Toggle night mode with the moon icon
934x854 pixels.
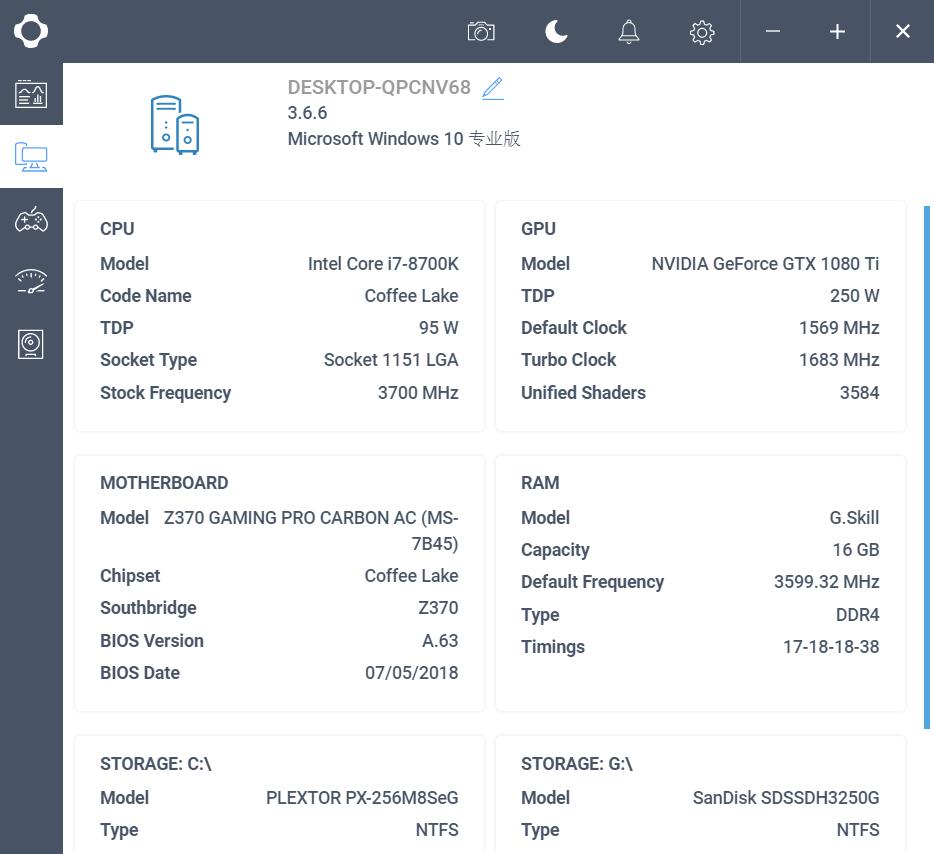[556, 32]
